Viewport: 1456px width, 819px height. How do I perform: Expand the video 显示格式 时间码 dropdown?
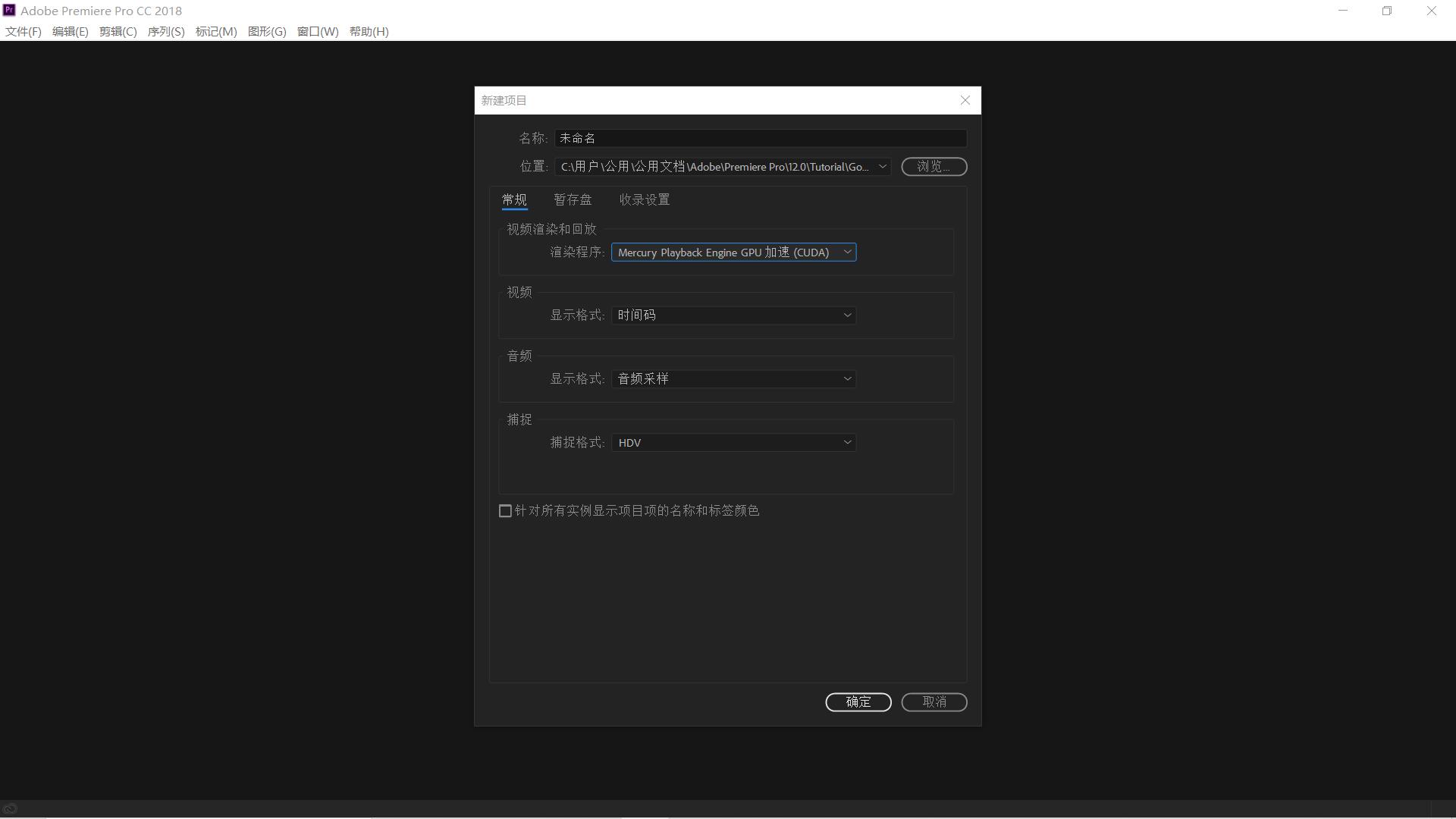733,315
